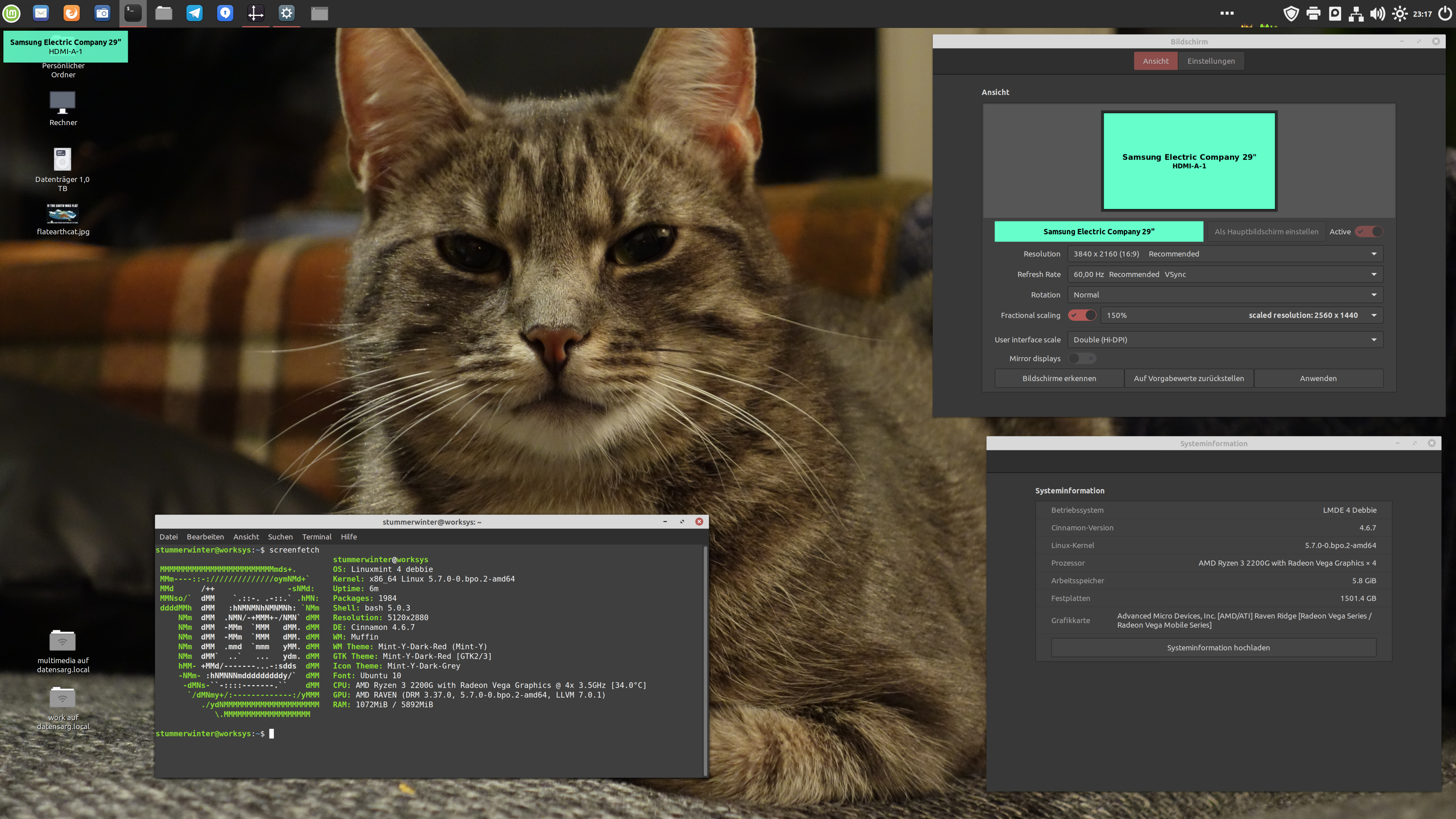This screenshot has height=819, width=1456.
Task: Expand the Resolution dropdown
Action: [x=1225, y=254]
